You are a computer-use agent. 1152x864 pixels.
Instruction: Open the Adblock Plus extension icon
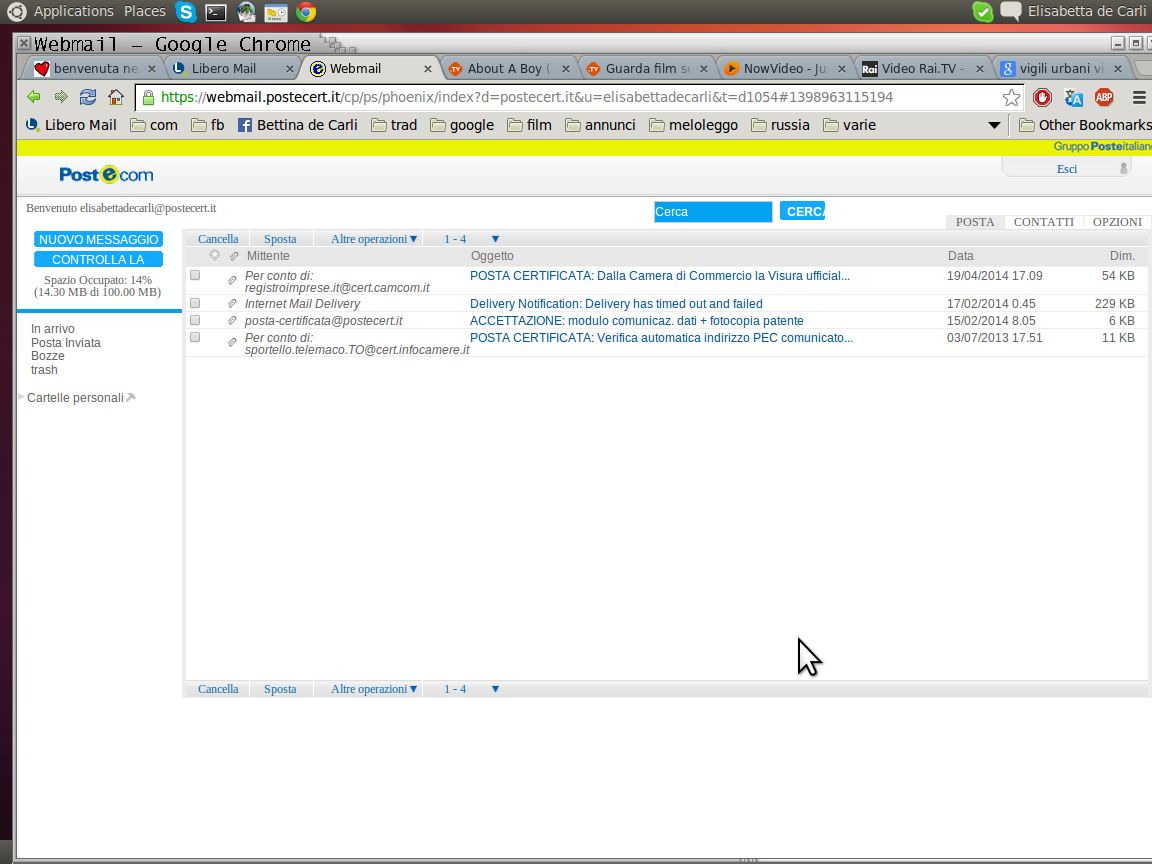tap(1104, 97)
